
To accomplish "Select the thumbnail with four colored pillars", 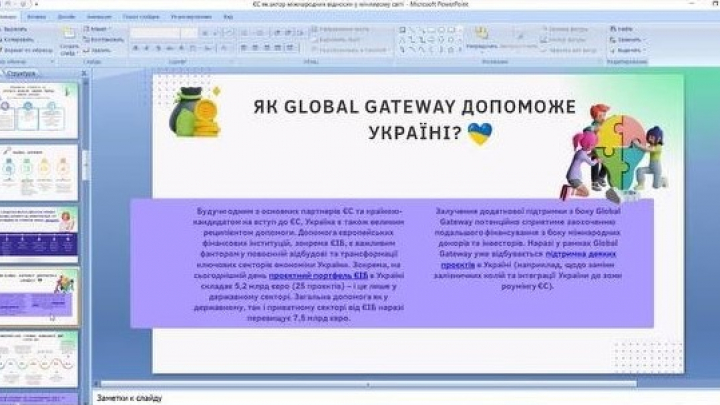I will [38, 173].
